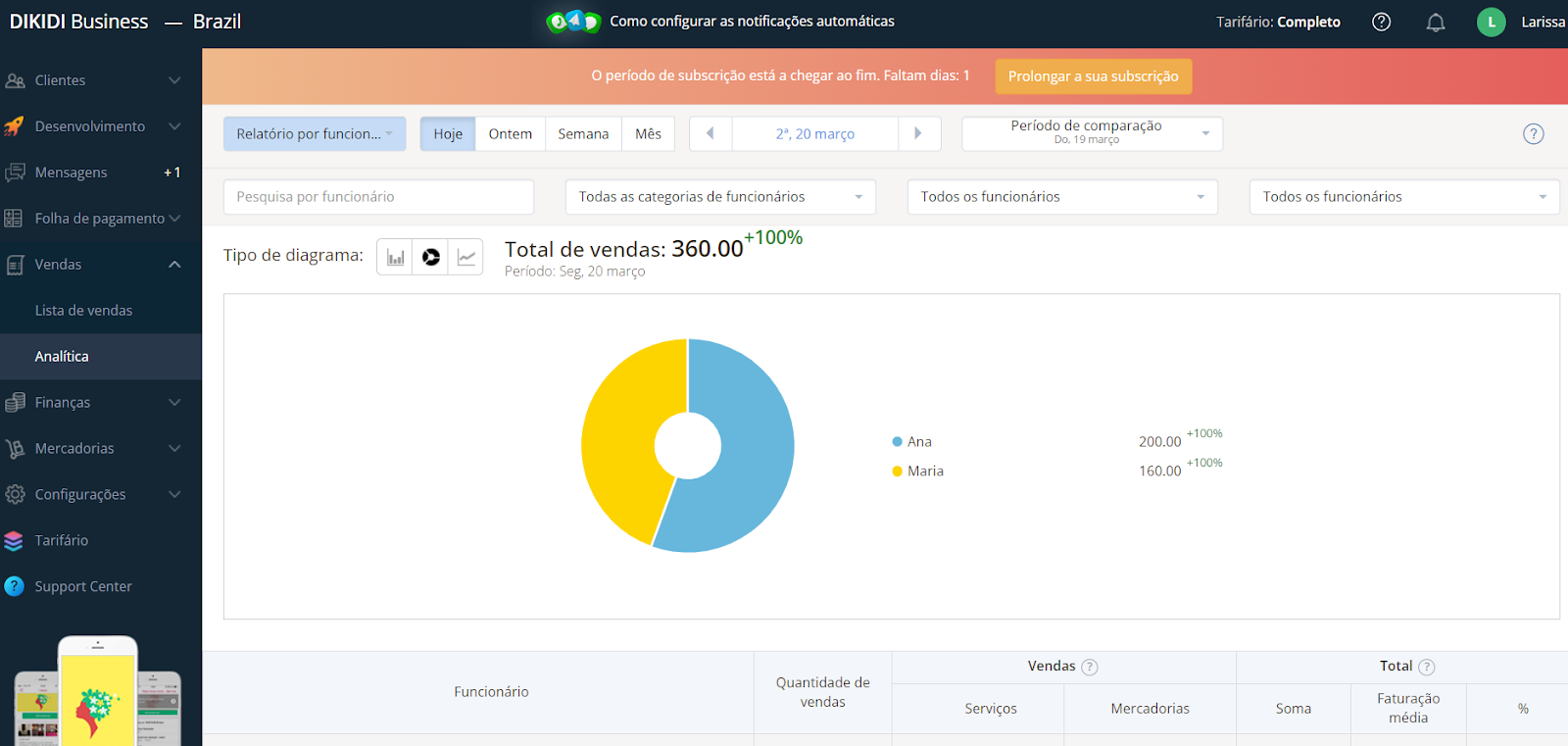1568x746 pixels.
Task: Select the line chart diagram type
Action: click(465, 257)
